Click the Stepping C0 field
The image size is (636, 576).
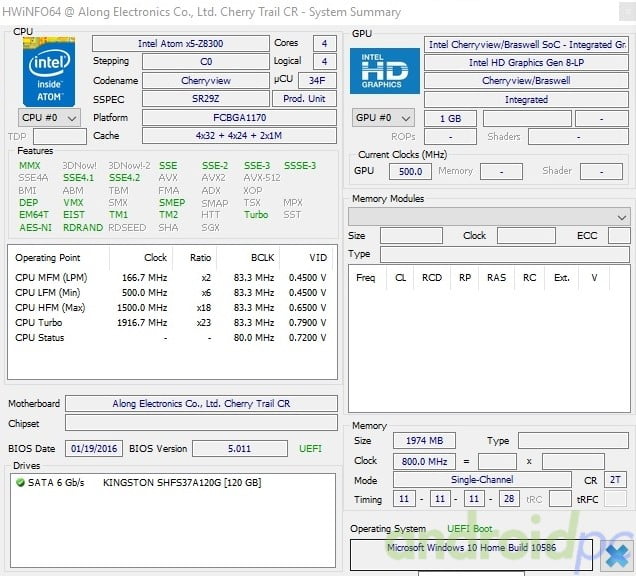pyautogui.click(x=206, y=62)
